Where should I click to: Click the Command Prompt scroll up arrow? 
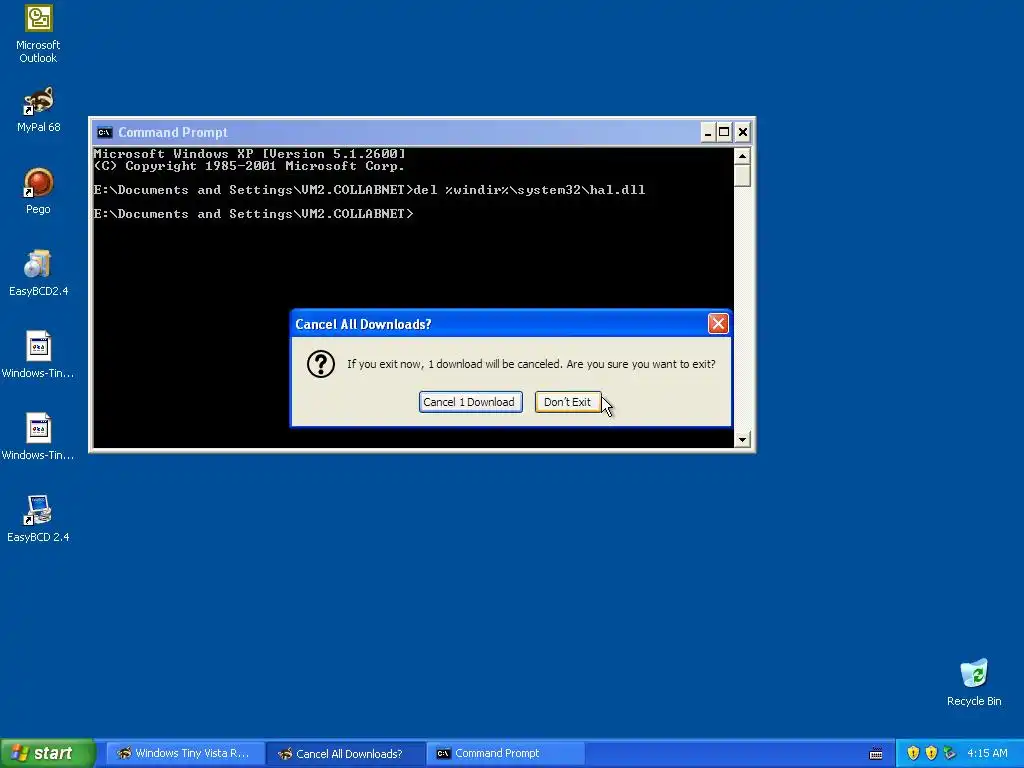[x=742, y=155]
